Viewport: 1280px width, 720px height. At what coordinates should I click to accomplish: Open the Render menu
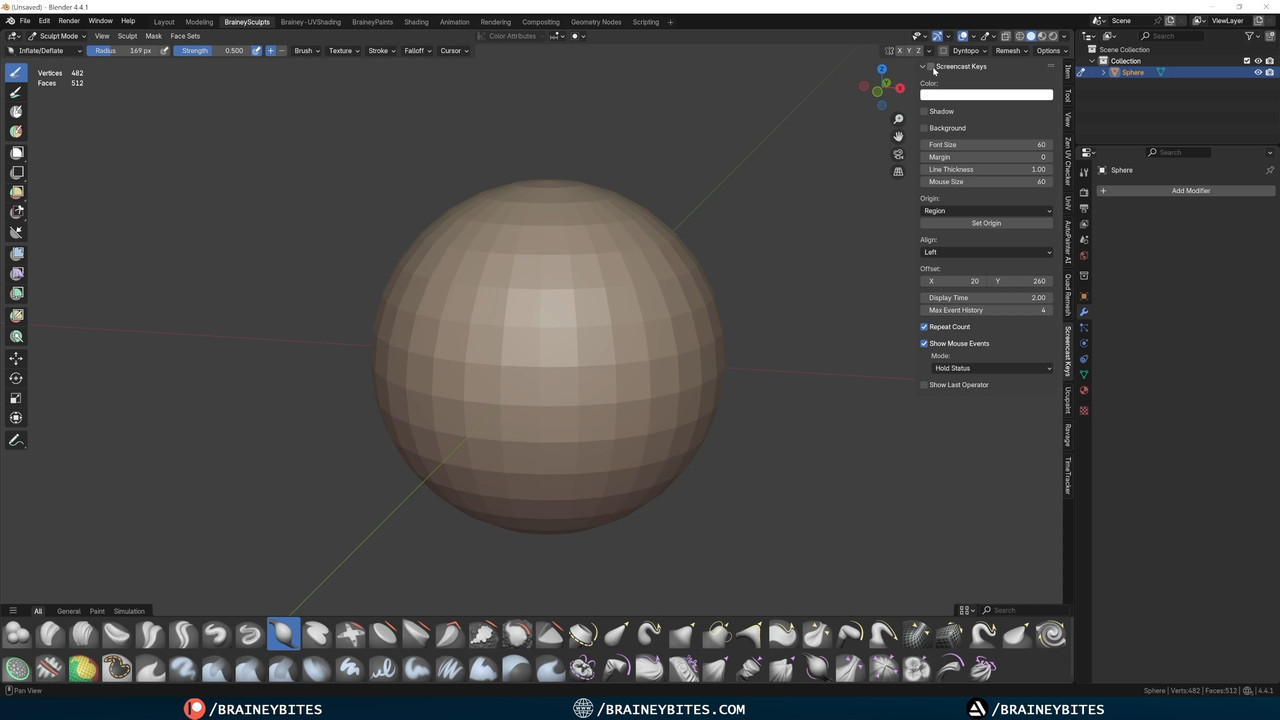[69, 21]
